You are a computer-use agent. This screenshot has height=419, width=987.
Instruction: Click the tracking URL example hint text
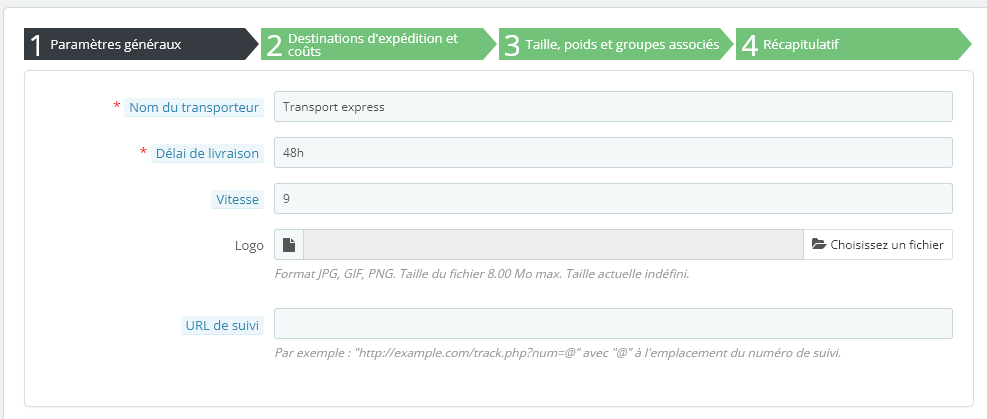click(557, 353)
